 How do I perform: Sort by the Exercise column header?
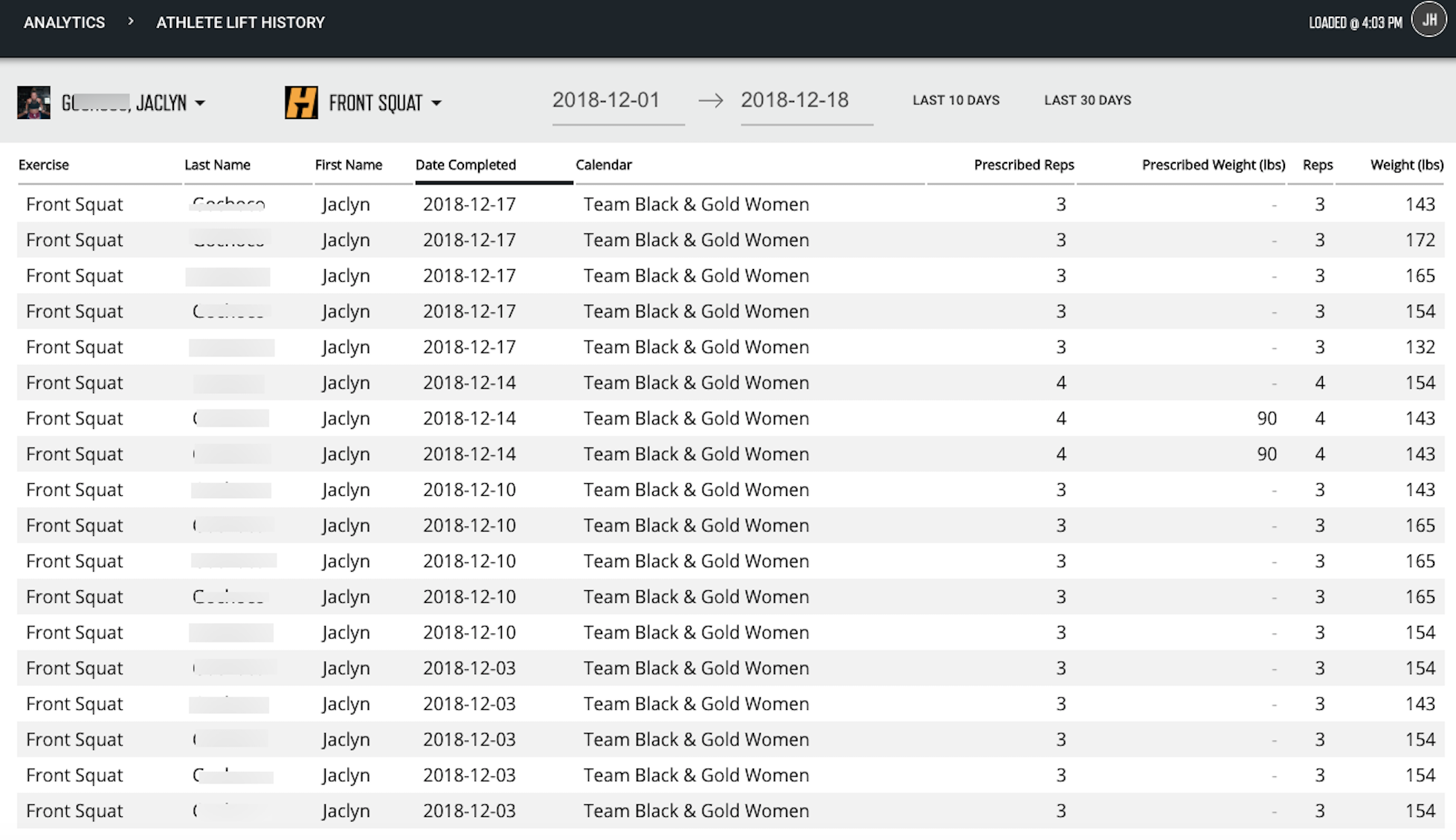pos(44,165)
